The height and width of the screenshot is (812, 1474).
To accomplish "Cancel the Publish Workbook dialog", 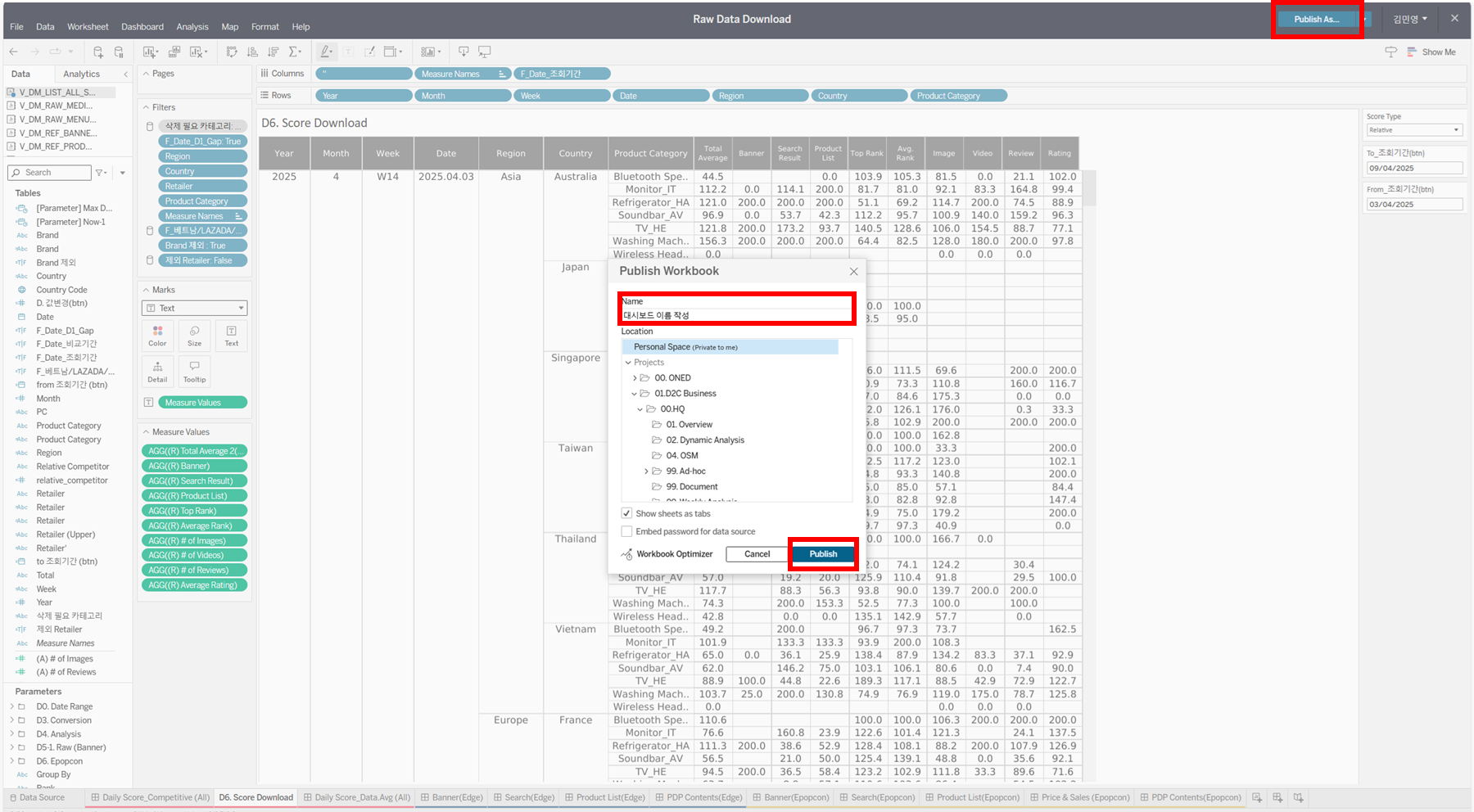I will [x=757, y=554].
